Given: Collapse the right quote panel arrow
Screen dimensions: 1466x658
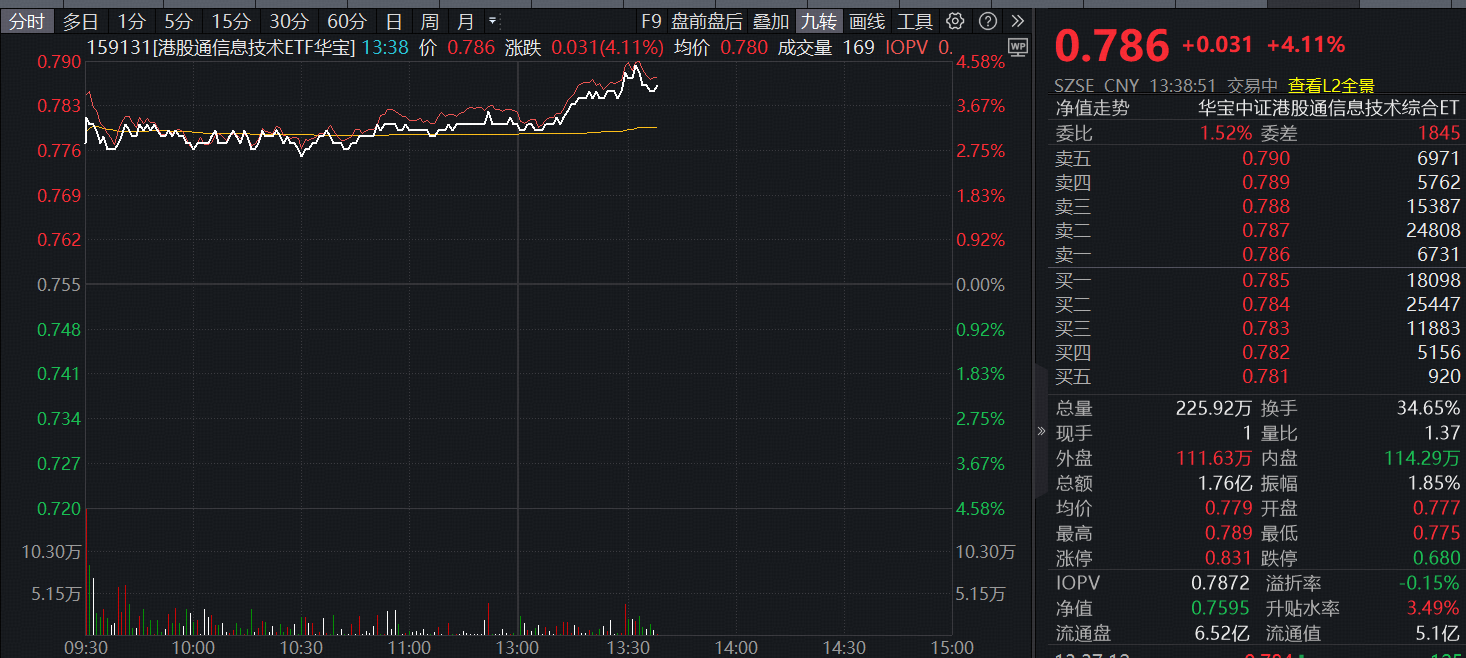Looking at the screenshot, I should point(1041,432).
